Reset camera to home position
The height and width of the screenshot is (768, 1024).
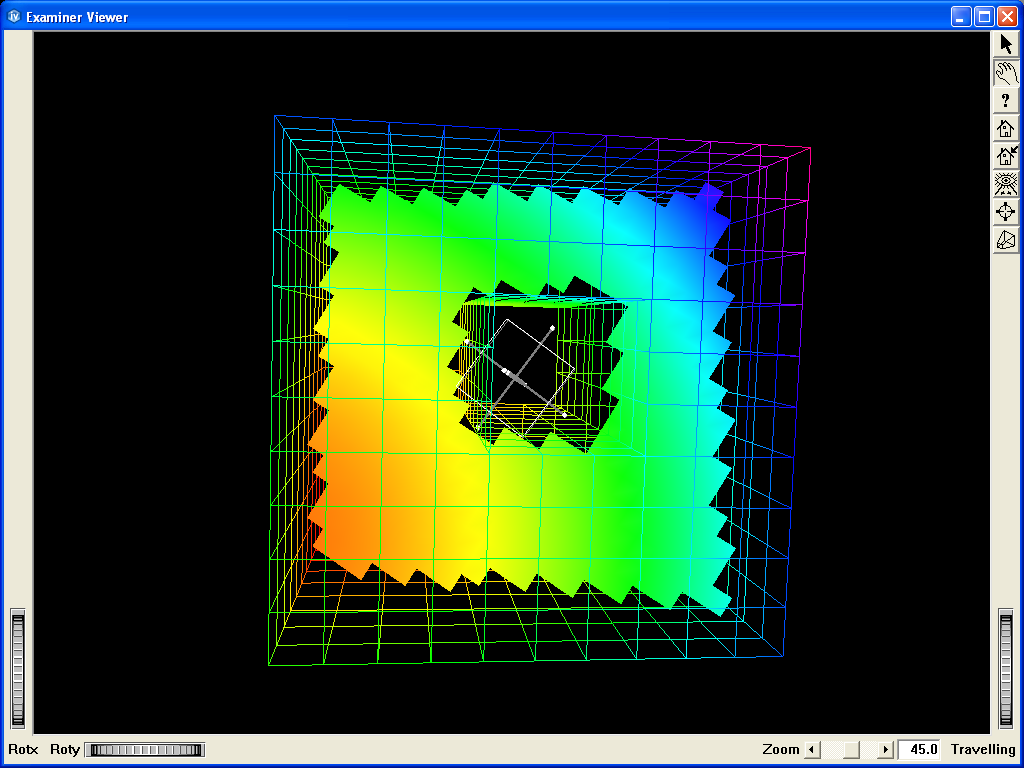pyautogui.click(x=1006, y=128)
